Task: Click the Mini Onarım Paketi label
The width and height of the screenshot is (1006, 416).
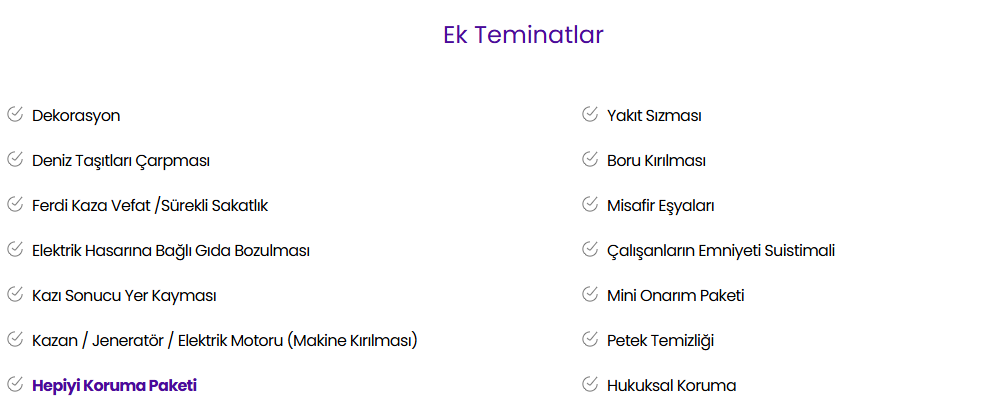Action: [675, 295]
